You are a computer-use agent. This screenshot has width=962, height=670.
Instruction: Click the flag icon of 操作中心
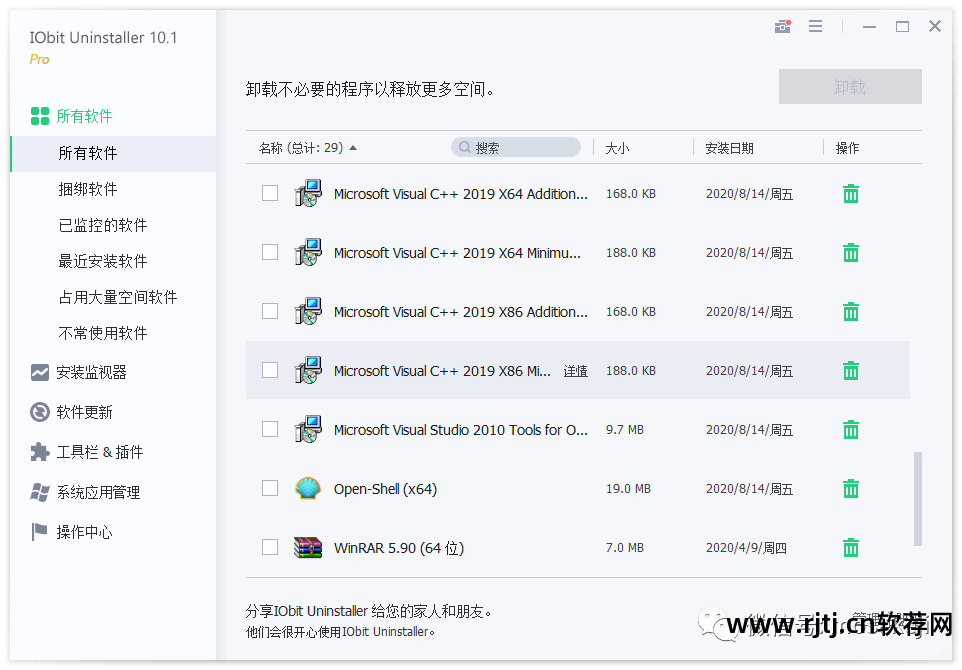click(39, 532)
